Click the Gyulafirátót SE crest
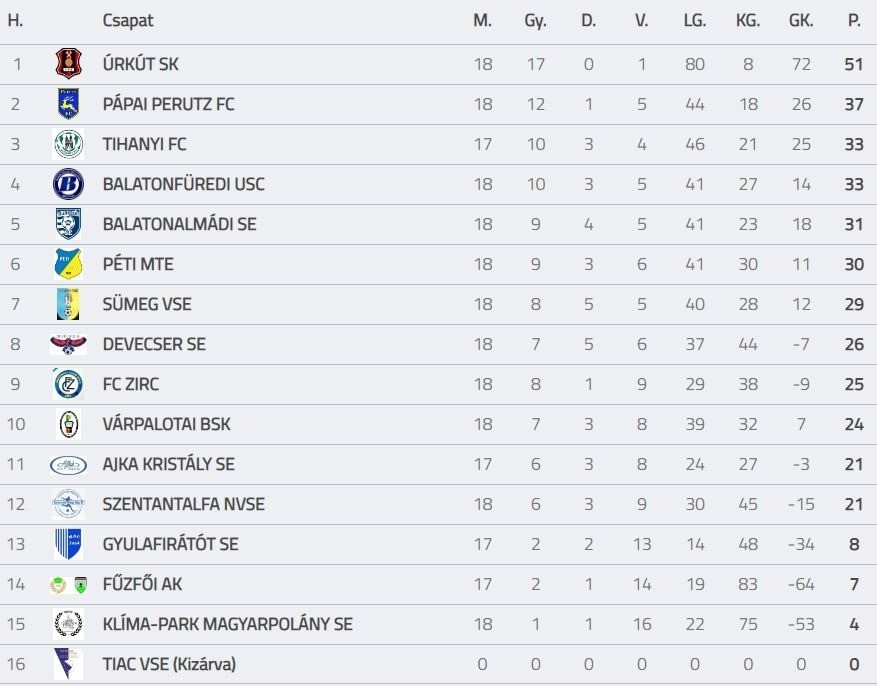Viewport: 877px width, 686px height. pos(68,544)
